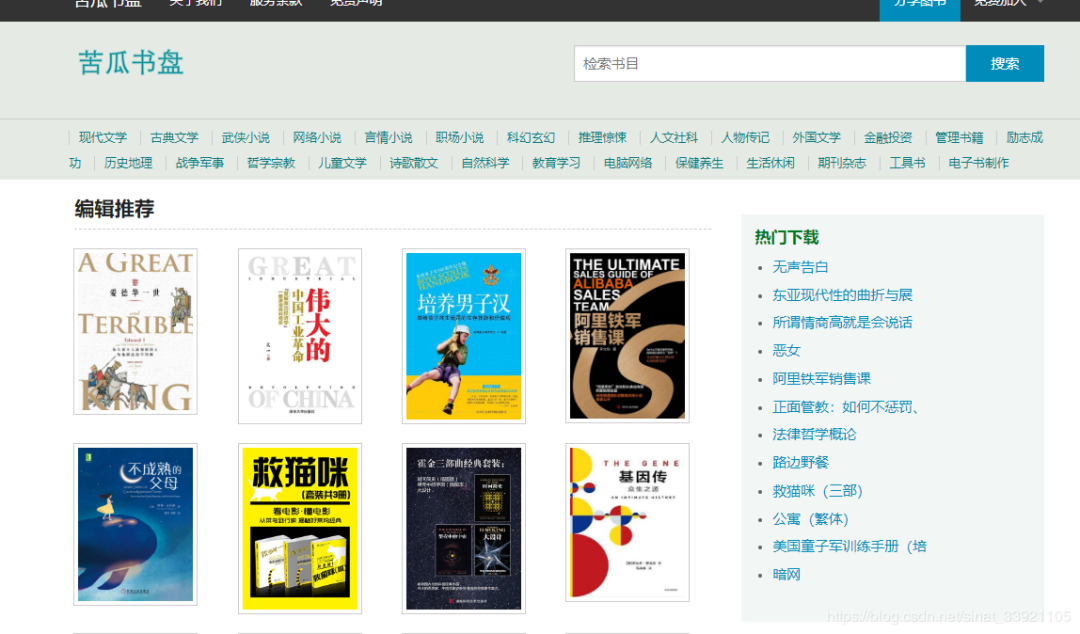Open 恶女 in hot downloads
This screenshot has width=1080, height=634.
point(787,351)
